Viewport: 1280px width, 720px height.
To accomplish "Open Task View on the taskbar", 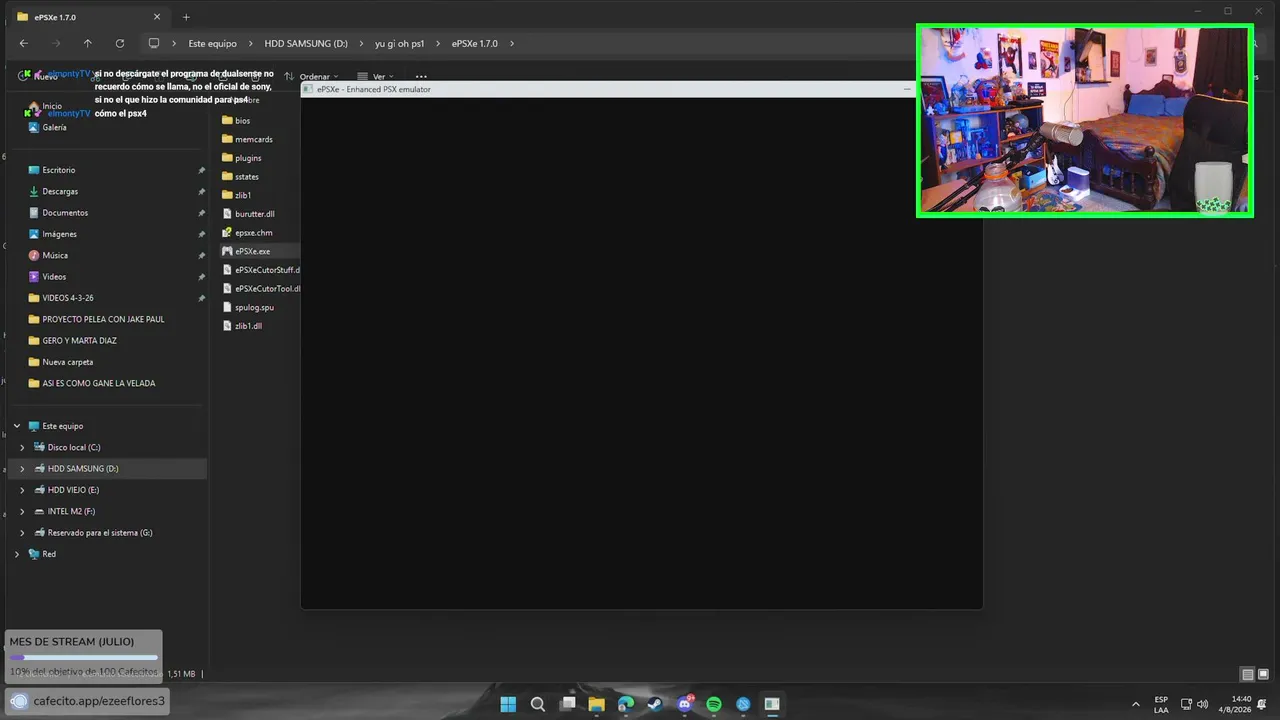I will 568,704.
